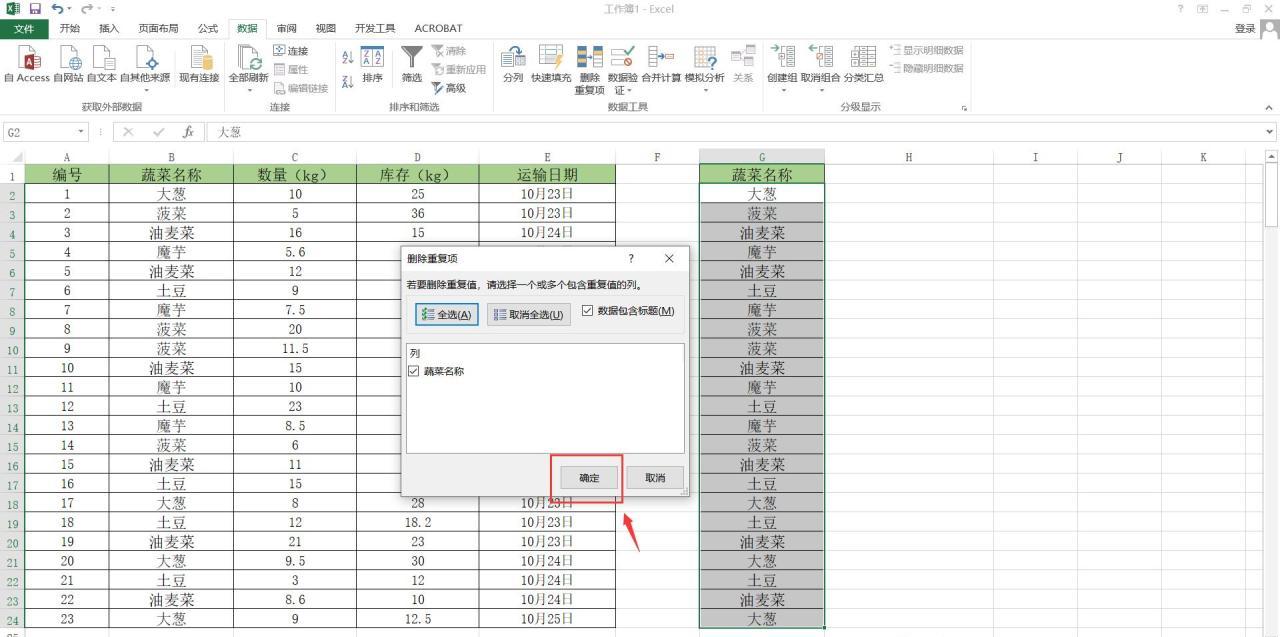
Task: Click Consolidate (合并计算) icon
Action: coord(661,64)
